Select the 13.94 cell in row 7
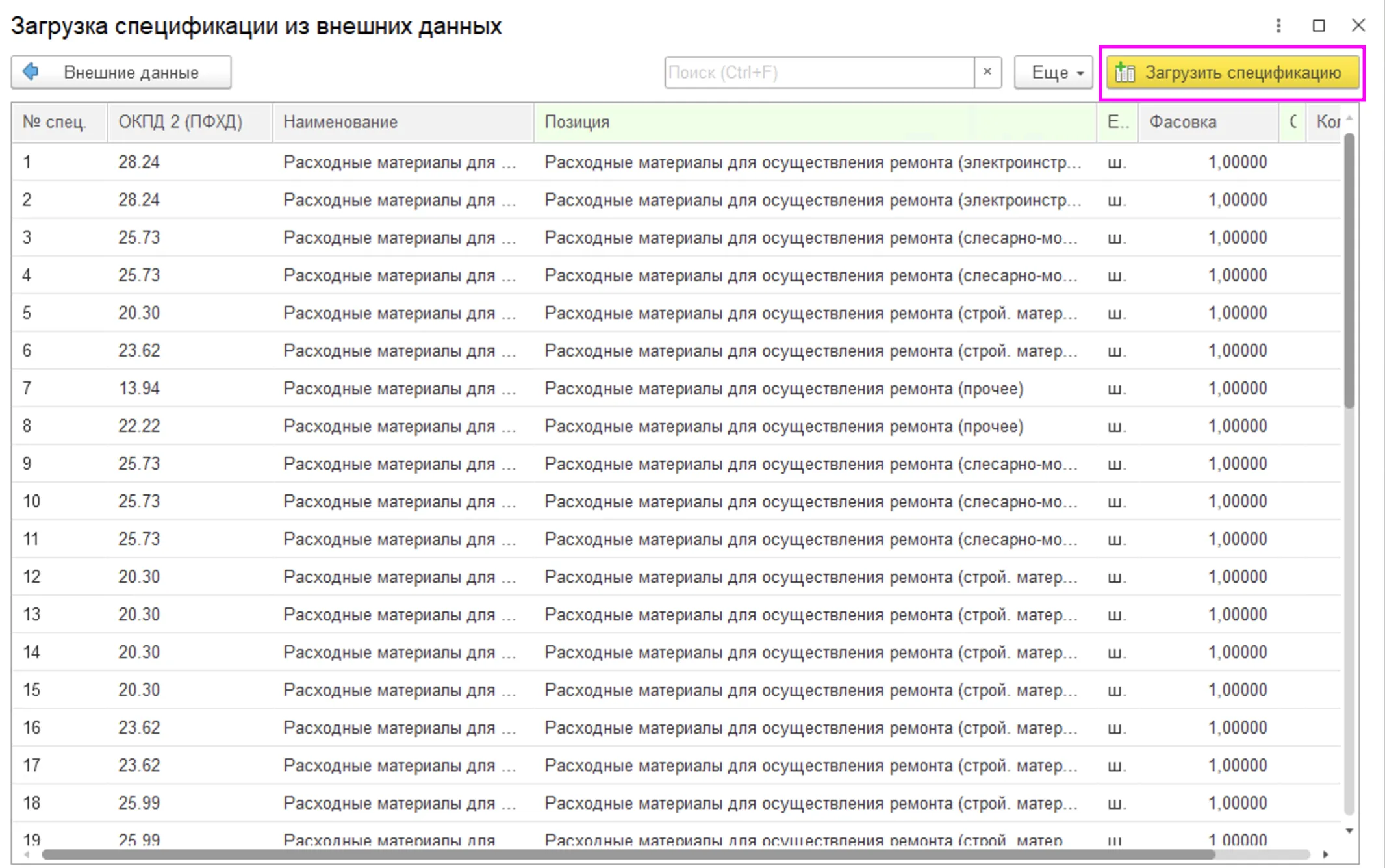This screenshot has height=868, width=1385. click(x=190, y=389)
